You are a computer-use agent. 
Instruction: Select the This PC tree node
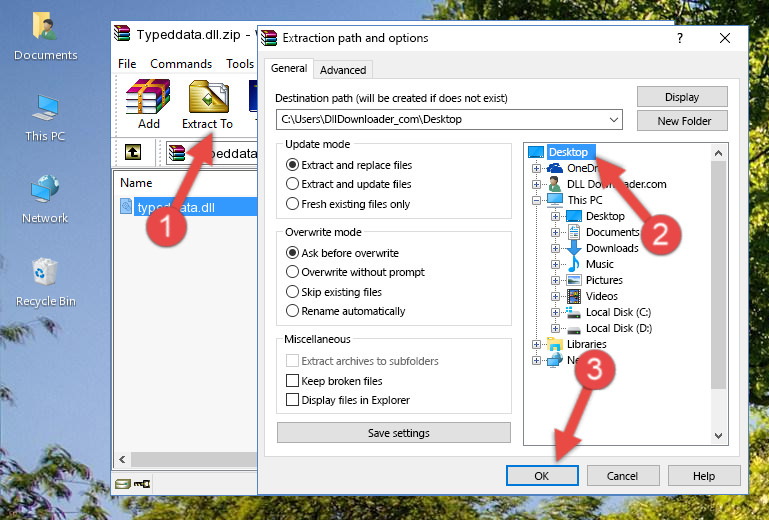[x=585, y=200]
